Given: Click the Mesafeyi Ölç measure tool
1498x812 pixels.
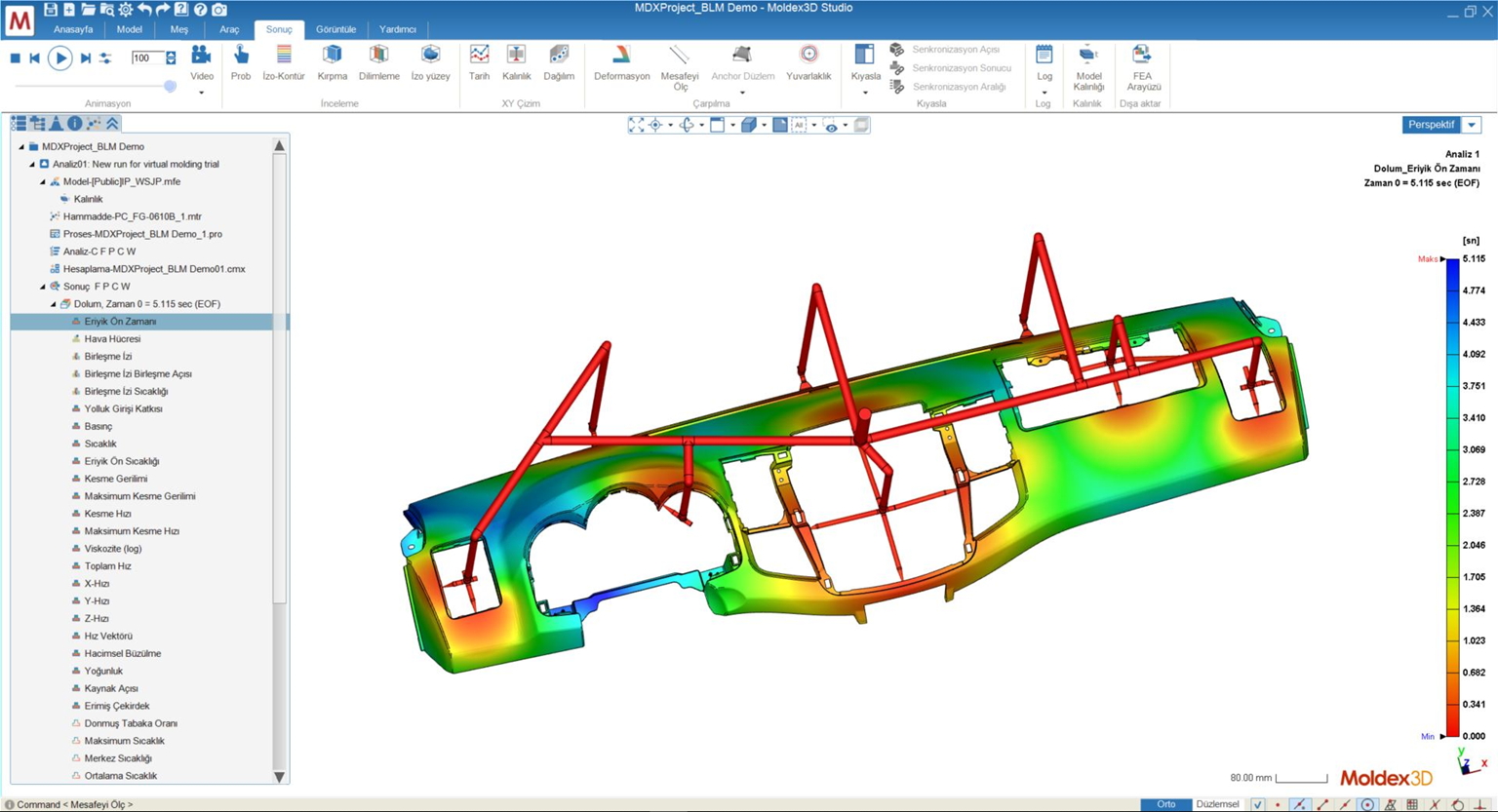Looking at the screenshot, I should coord(680,67).
